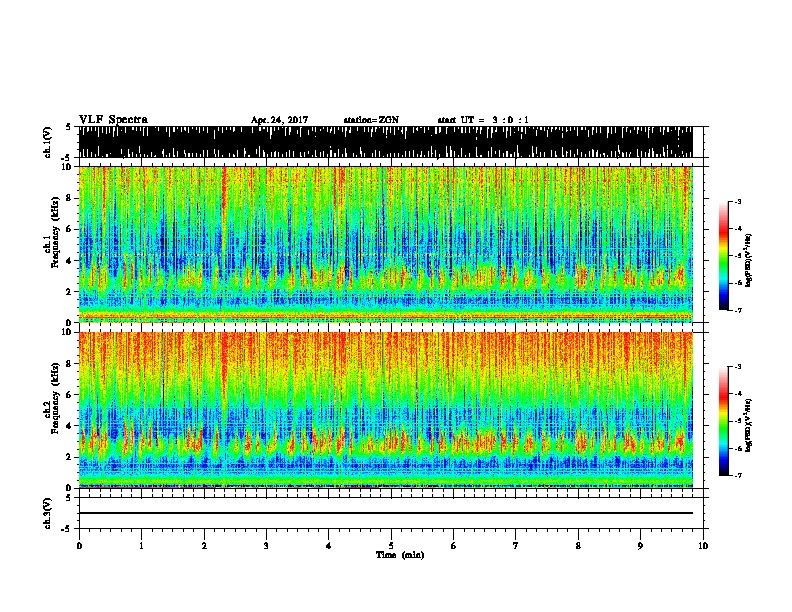Click time axis tick label "8"
792x612 pixels.
click(578, 546)
